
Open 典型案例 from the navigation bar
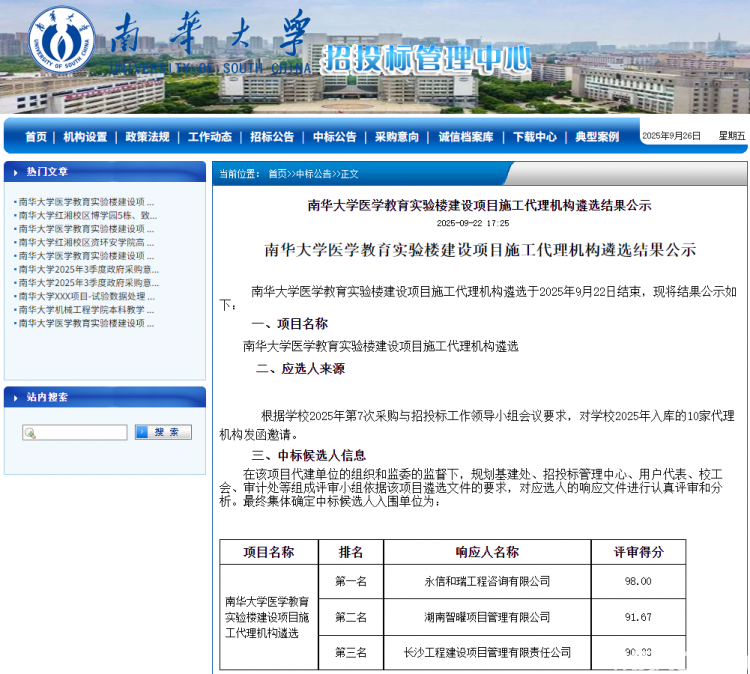point(597,137)
